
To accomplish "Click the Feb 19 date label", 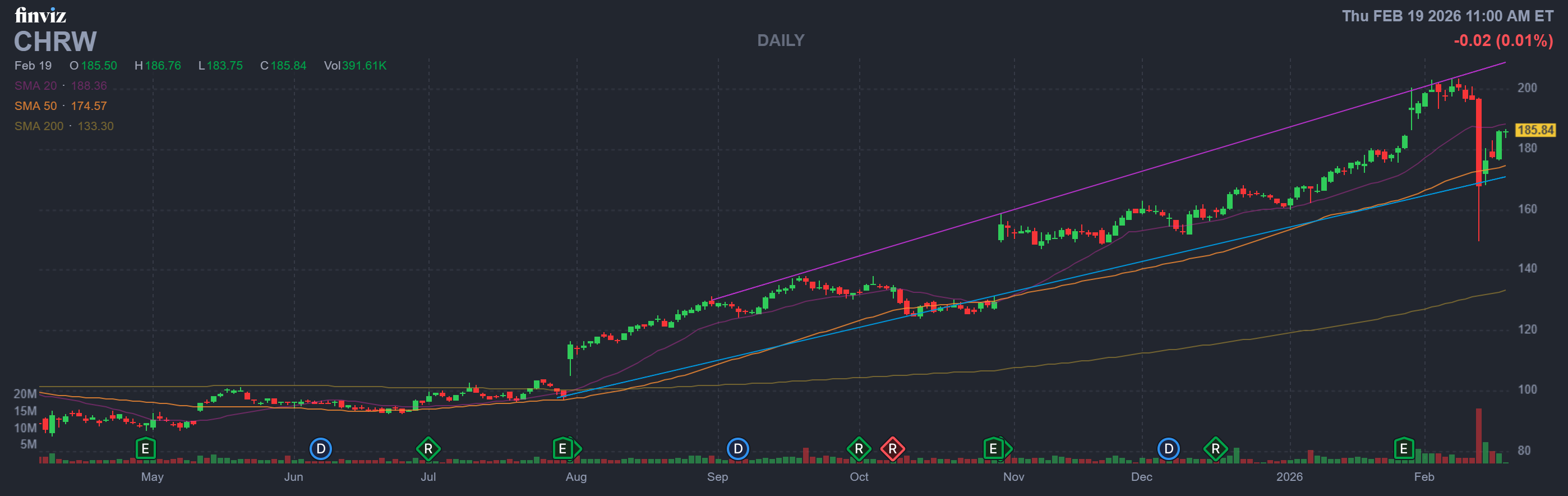I will (x=33, y=65).
